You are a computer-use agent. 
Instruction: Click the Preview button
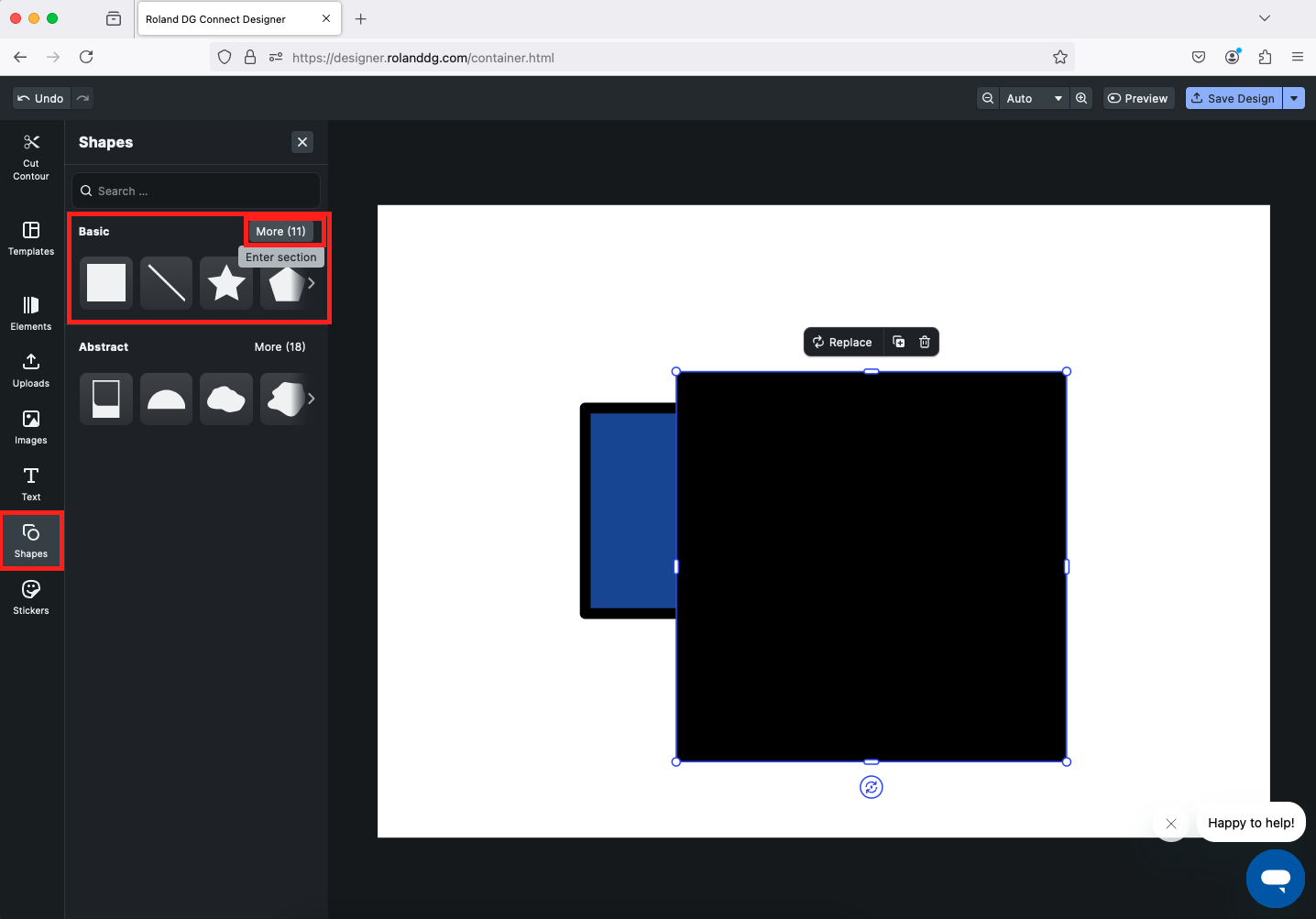1138,98
